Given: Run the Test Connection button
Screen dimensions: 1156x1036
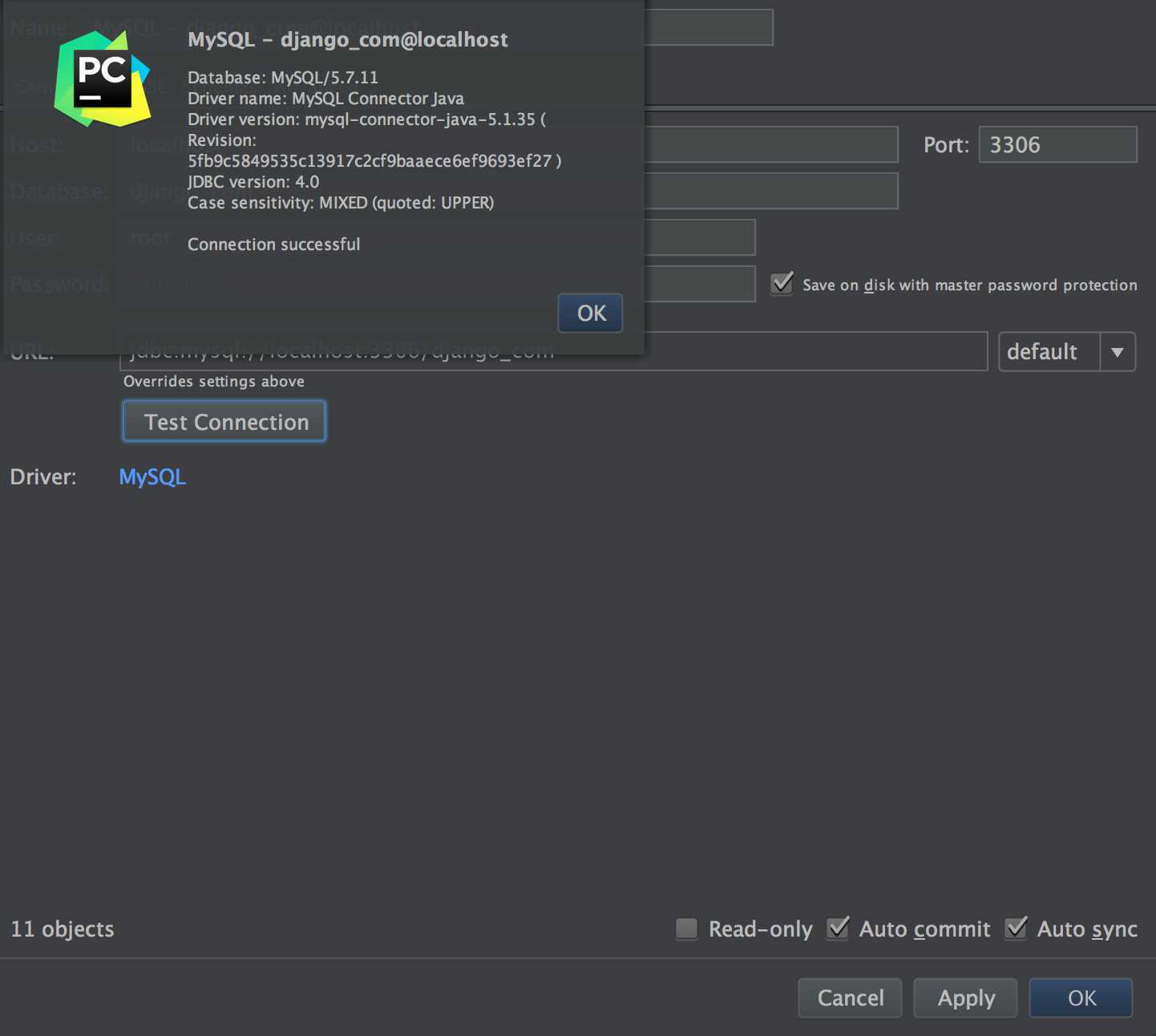Looking at the screenshot, I should pyautogui.click(x=224, y=422).
